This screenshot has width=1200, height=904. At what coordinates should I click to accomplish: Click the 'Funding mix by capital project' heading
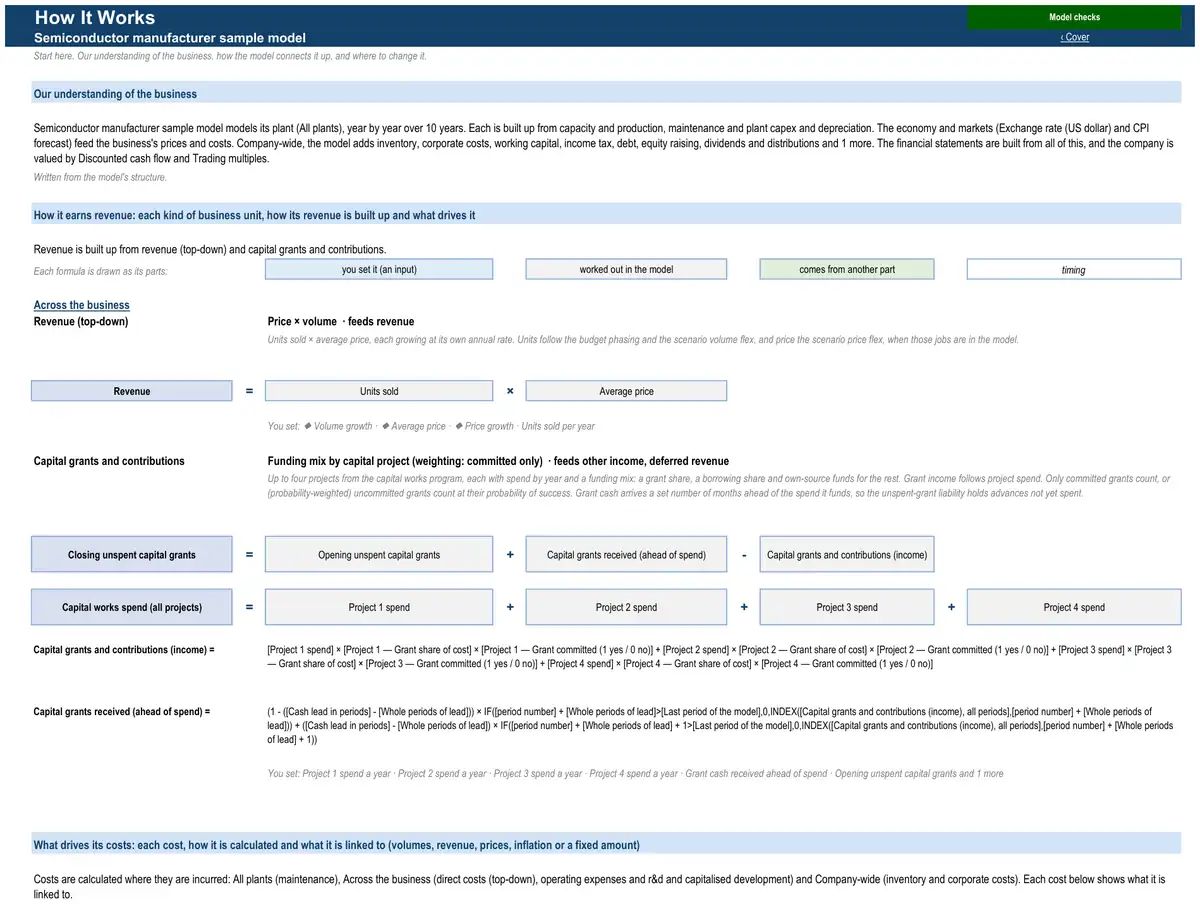pos(498,461)
